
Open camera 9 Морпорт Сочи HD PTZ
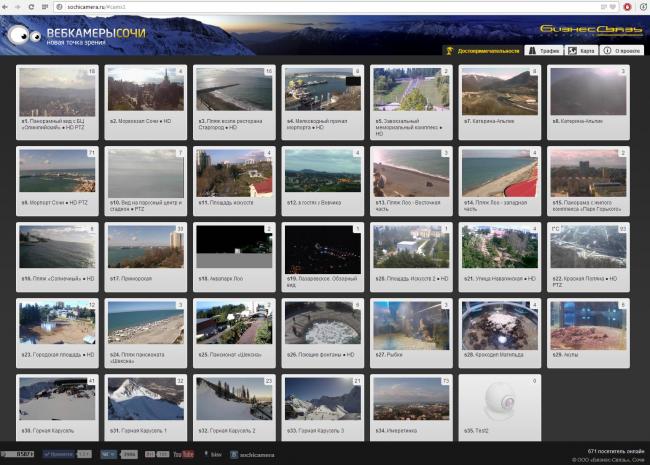click(57, 181)
